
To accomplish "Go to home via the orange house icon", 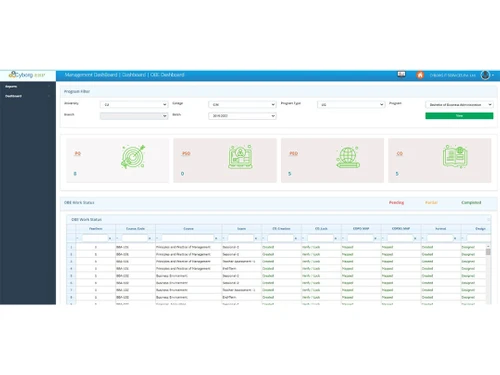I will click(x=420, y=75).
